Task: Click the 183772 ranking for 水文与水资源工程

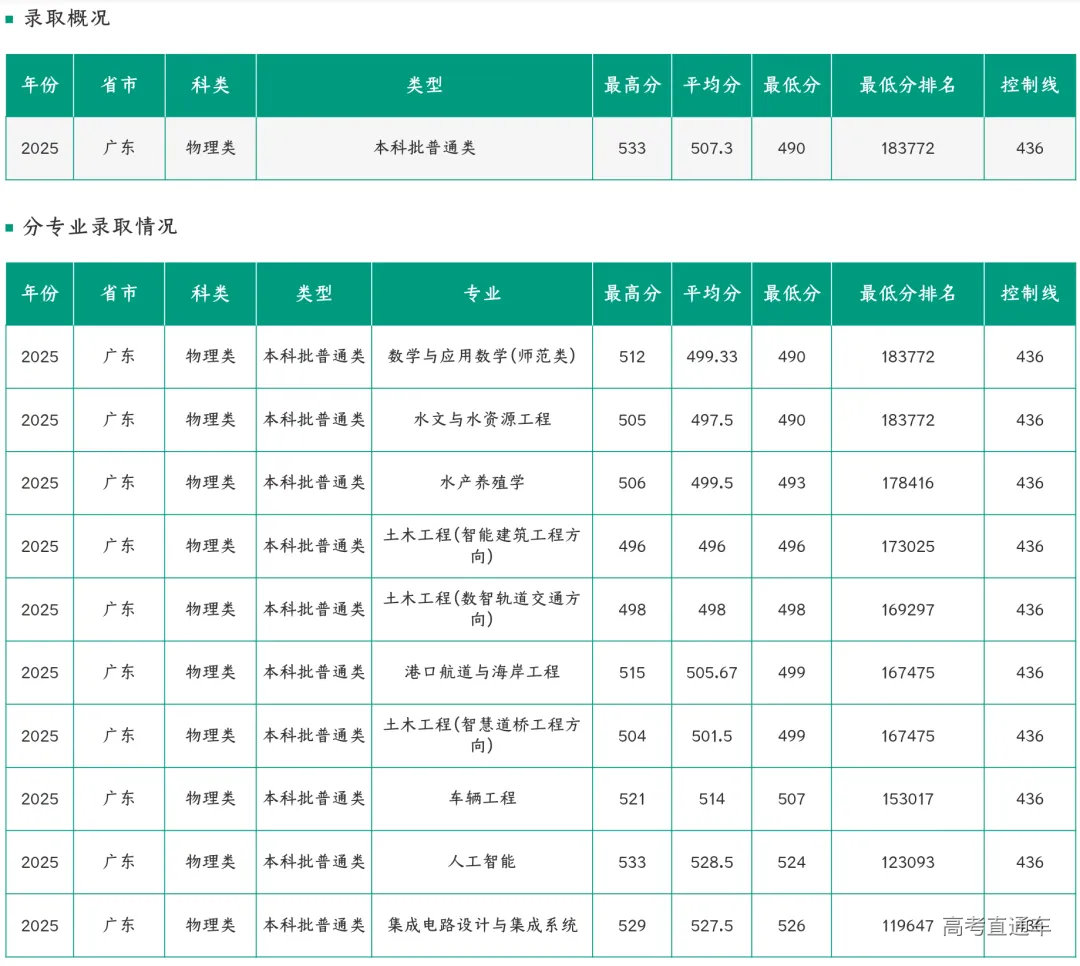Action: (906, 420)
